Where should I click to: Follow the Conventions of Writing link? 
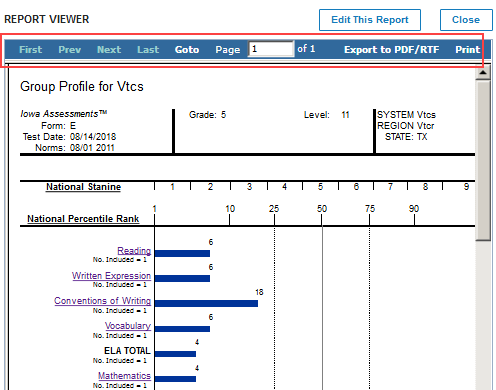(x=103, y=301)
